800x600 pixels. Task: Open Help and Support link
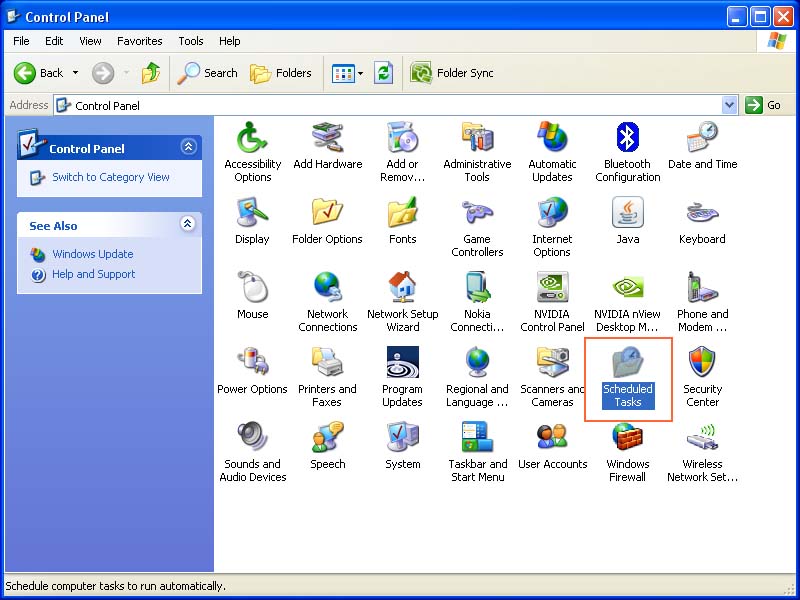[x=93, y=274]
